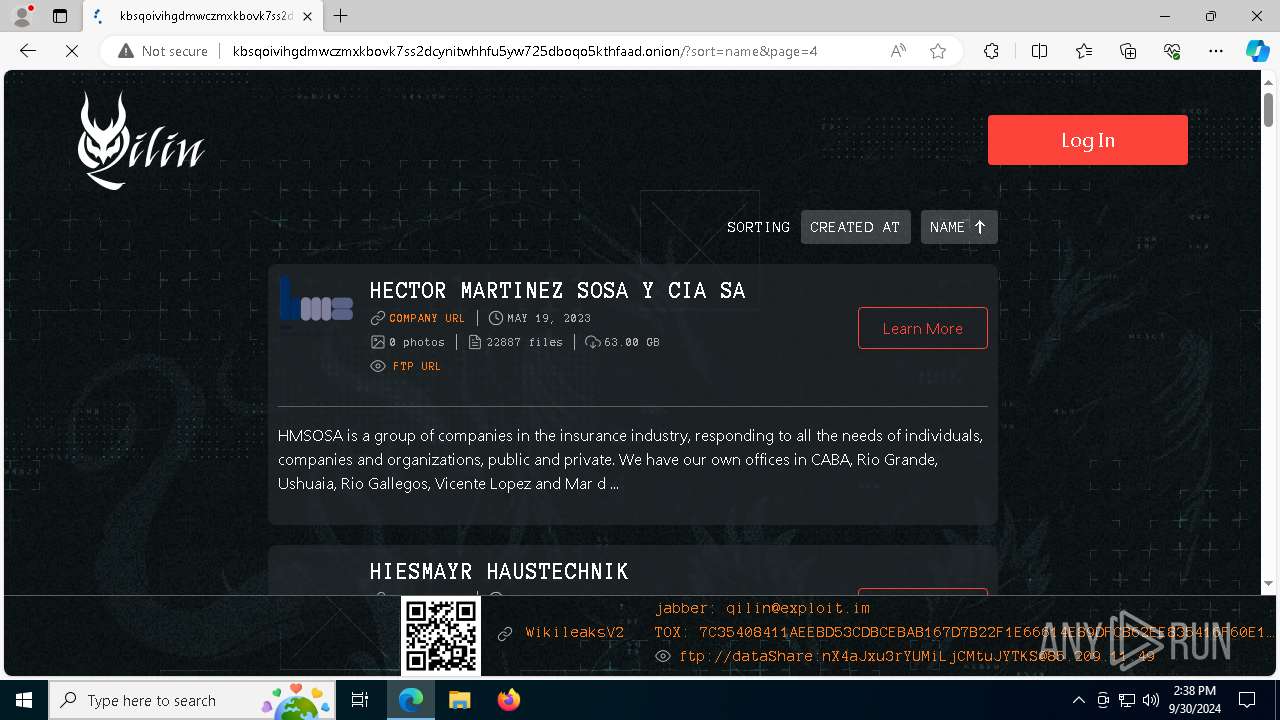This screenshot has width=1280, height=720.
Task: Open the Windows Start menu
Action: pos(24,700)
